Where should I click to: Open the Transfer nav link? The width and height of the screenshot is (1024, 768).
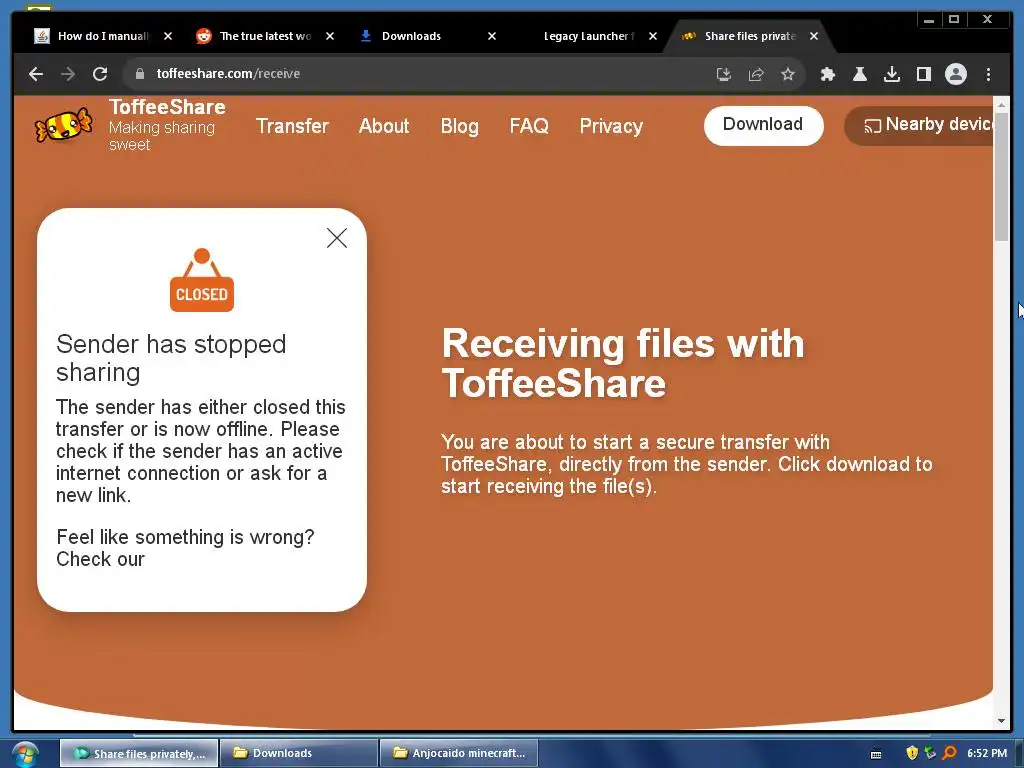292,125
